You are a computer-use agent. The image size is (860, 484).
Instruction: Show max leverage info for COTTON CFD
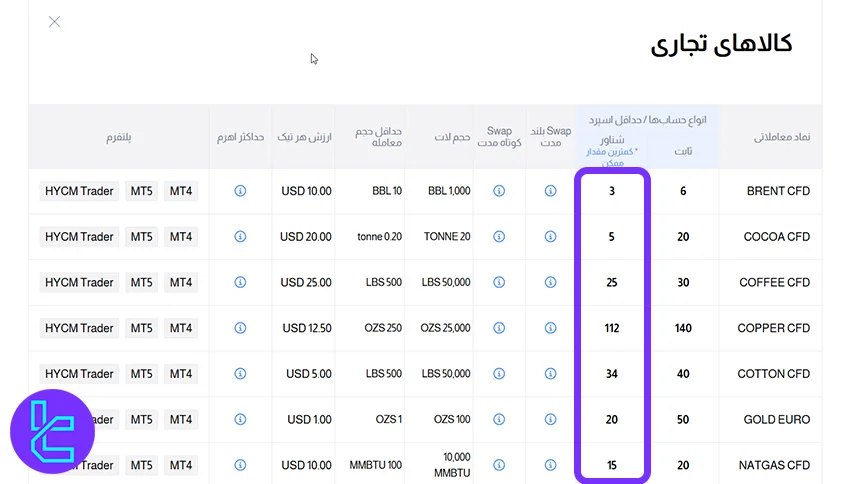point(240,374)
